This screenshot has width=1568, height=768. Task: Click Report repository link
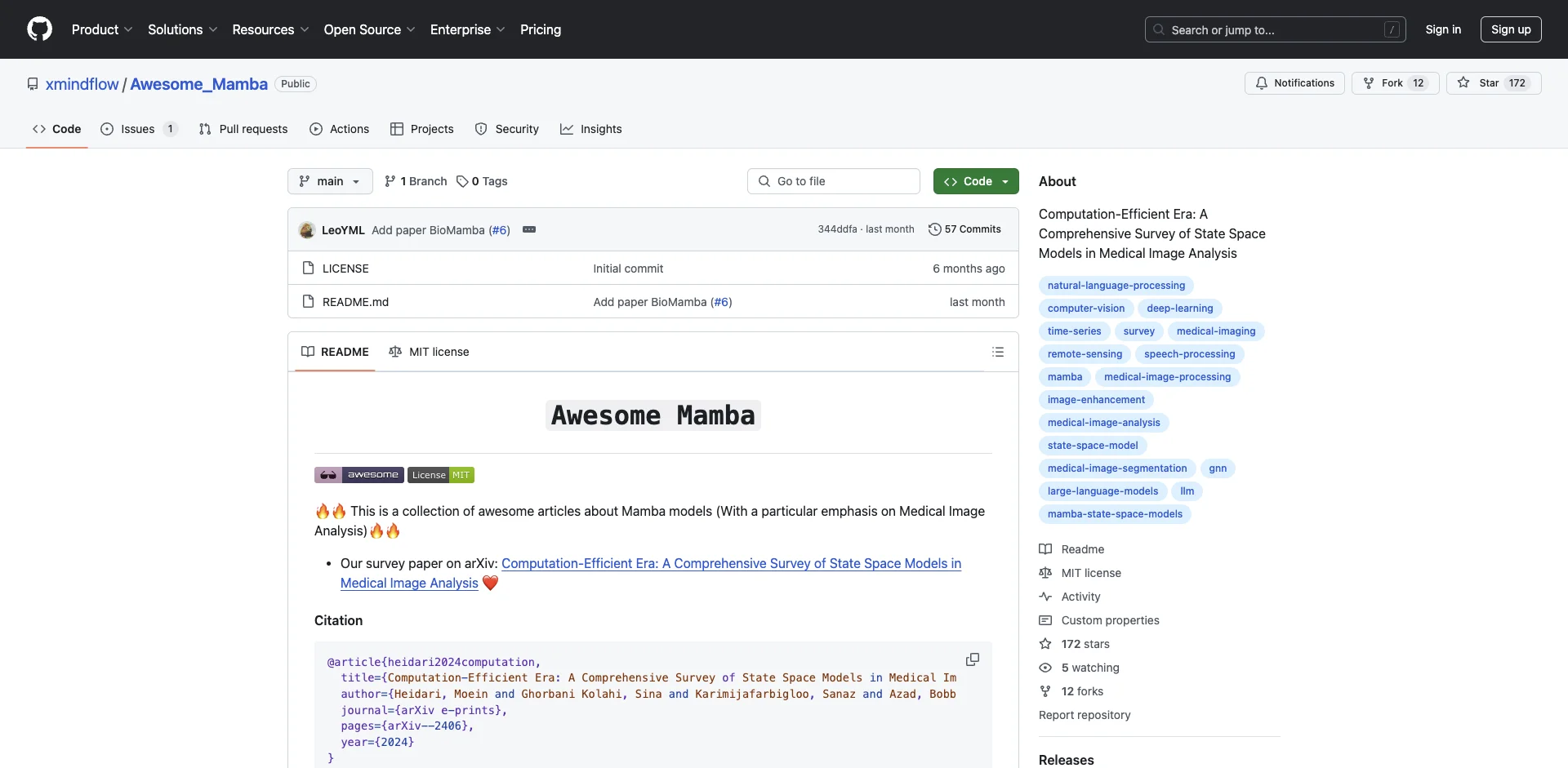[1085, 715]
